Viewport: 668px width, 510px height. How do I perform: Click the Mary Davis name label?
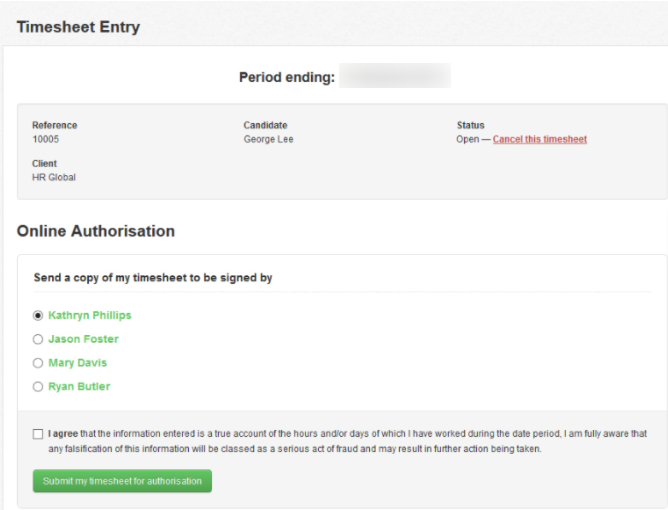[x=78, y=363]
